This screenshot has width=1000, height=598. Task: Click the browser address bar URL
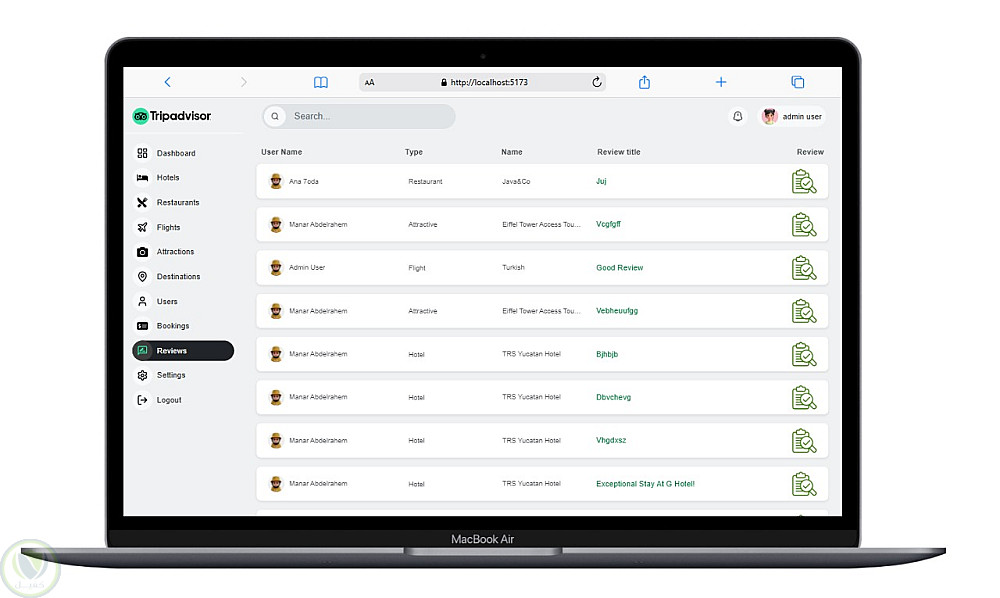point(489,82)
